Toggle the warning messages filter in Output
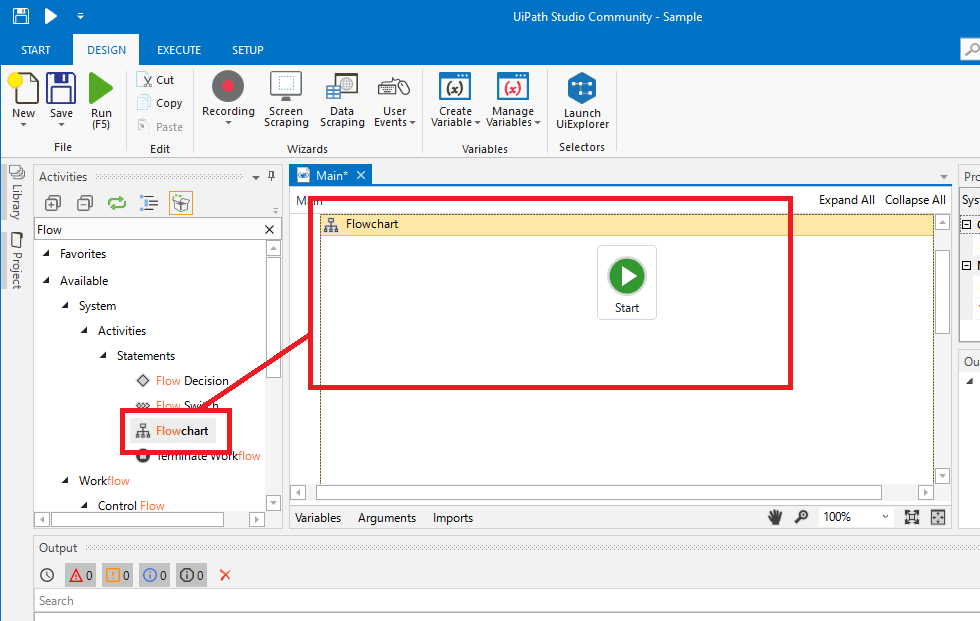 pyautogui.click(x=117, y=575)
